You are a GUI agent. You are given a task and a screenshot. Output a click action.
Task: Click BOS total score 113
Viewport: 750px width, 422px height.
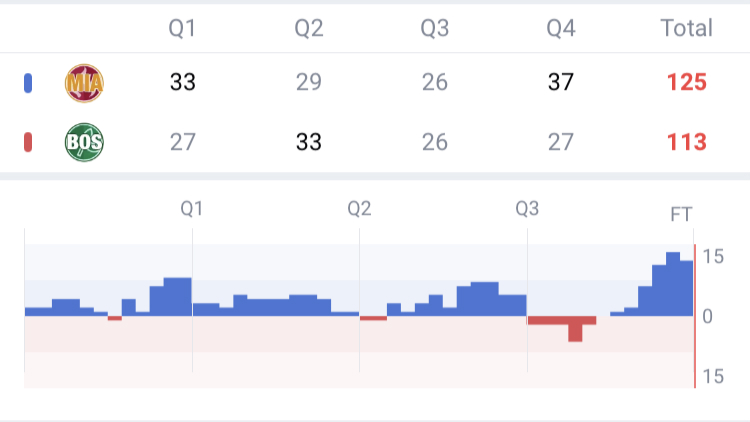coord(686,142)
